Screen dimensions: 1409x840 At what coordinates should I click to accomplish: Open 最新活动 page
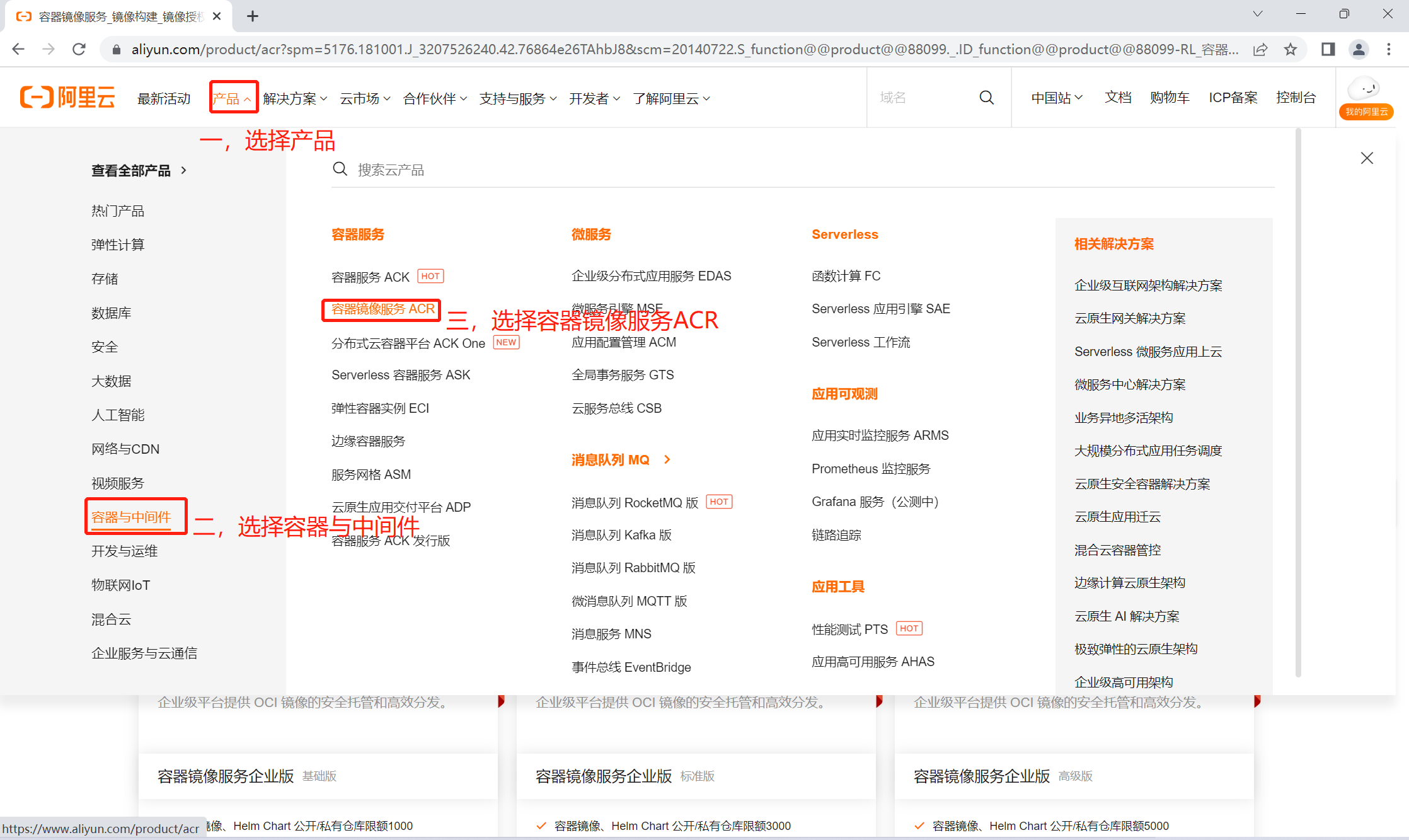coord(164,98)
